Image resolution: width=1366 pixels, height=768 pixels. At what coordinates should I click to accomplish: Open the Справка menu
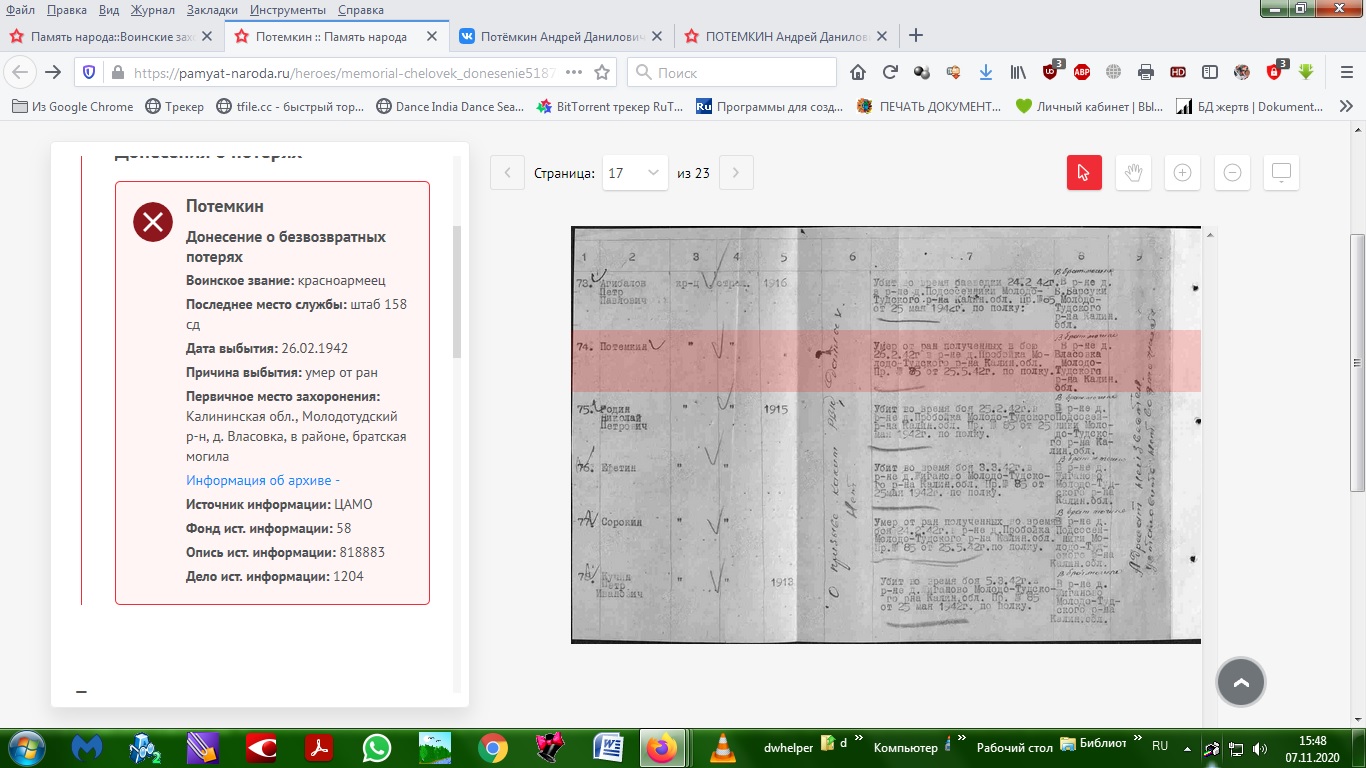point(361,10)
